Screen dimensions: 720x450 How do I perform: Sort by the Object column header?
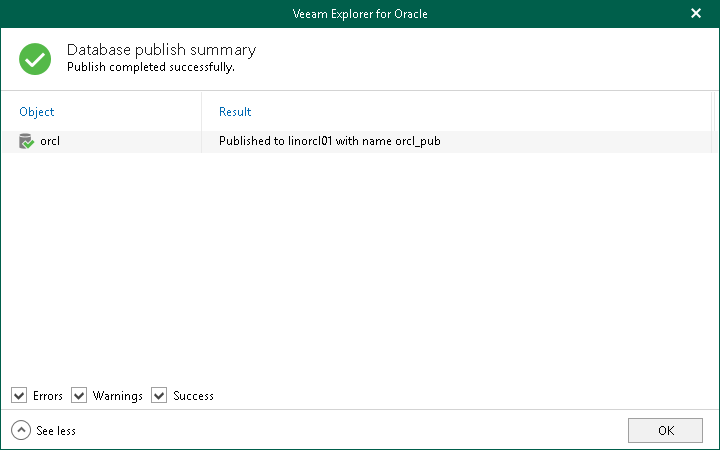37,112
